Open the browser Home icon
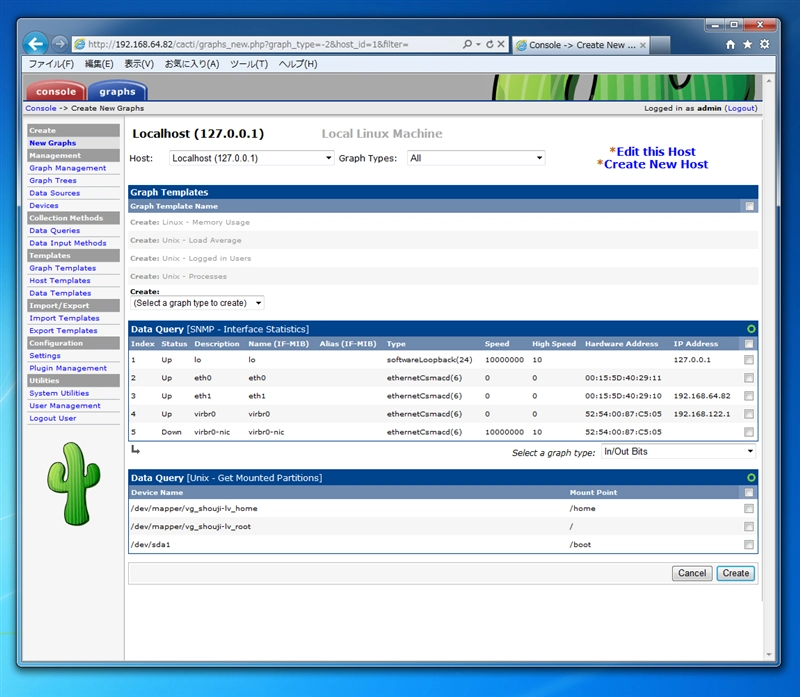 click(731, 44)
